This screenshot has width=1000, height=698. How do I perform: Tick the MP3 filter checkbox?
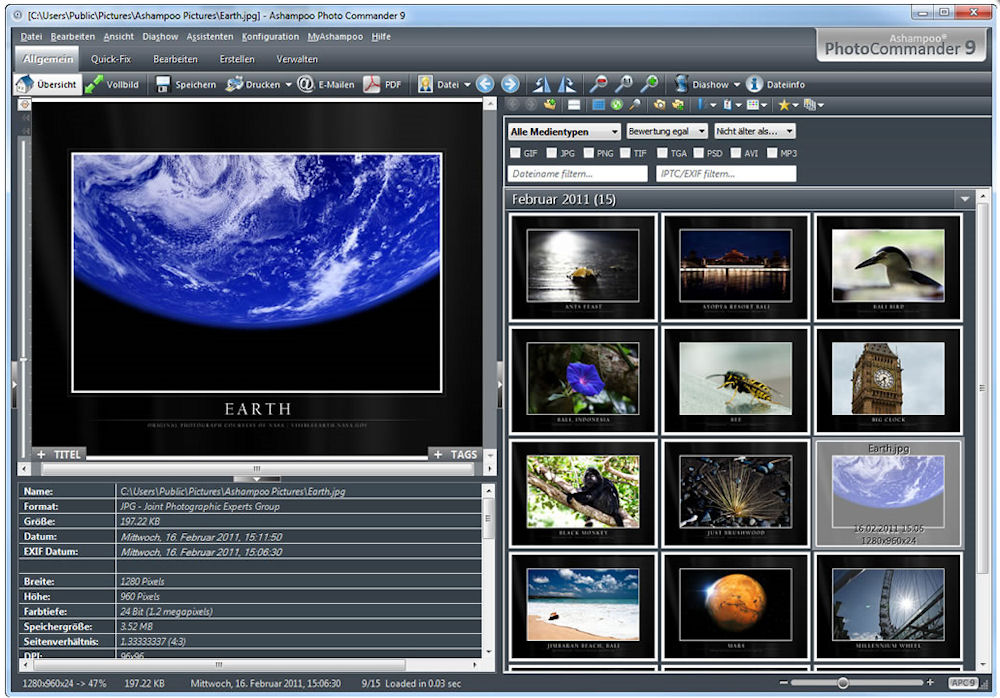pos(772,153)
